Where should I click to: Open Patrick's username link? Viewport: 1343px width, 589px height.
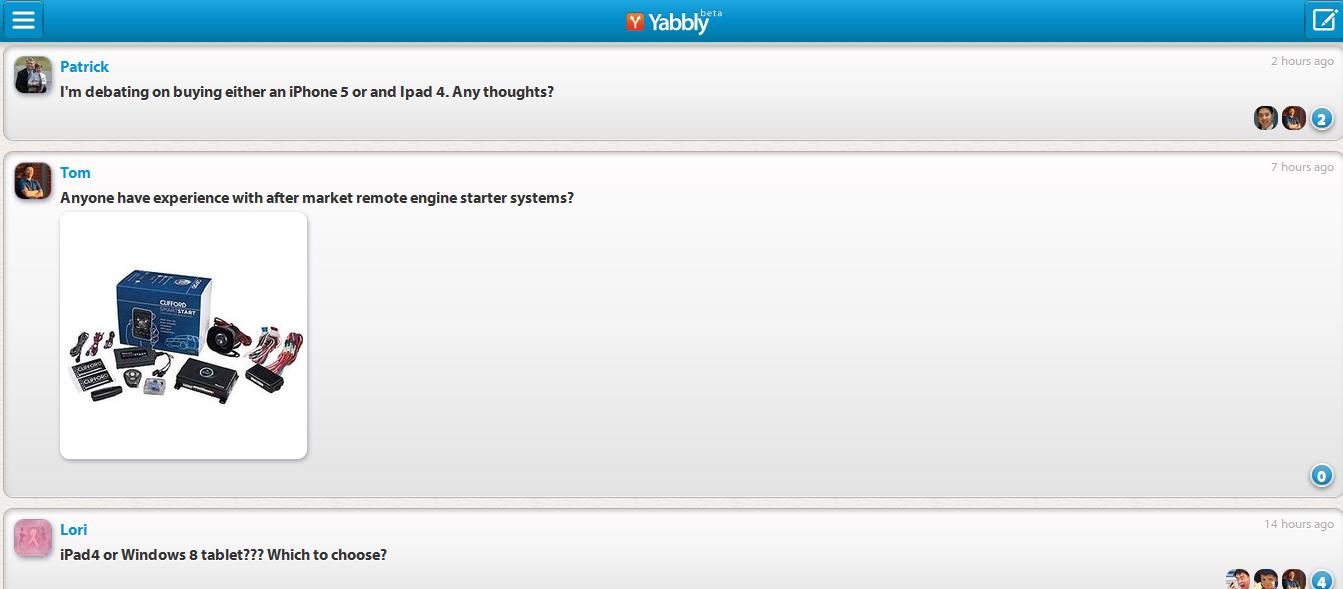(84, 66)
